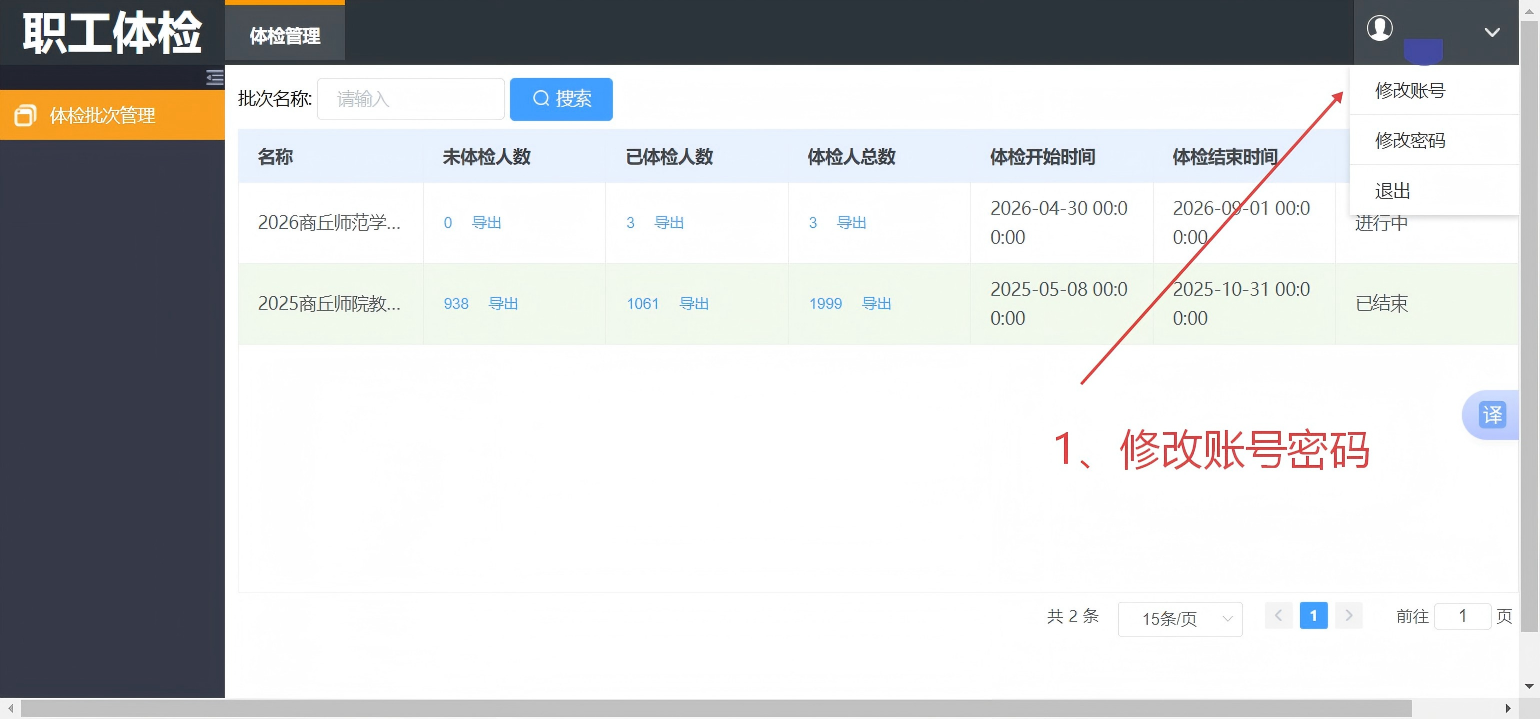
Task: Click the 未体检人数 column header
Action: 486,157
